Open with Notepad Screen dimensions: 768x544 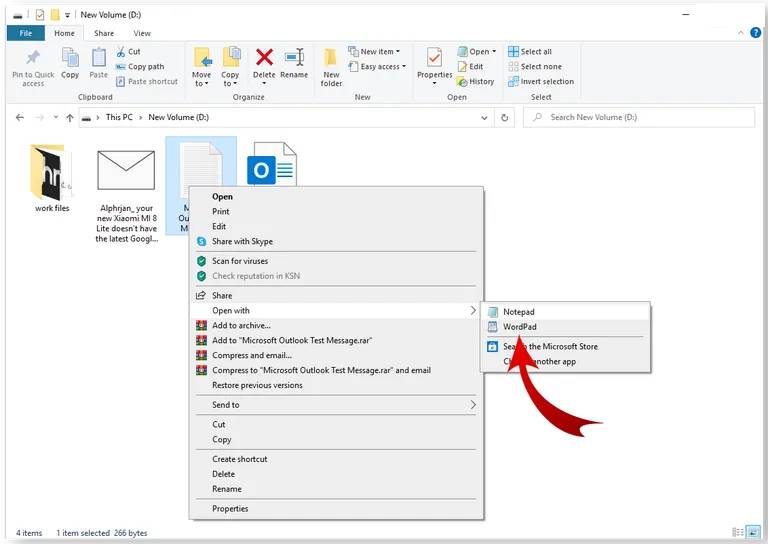pyautogui.click(x=566, y=312)
